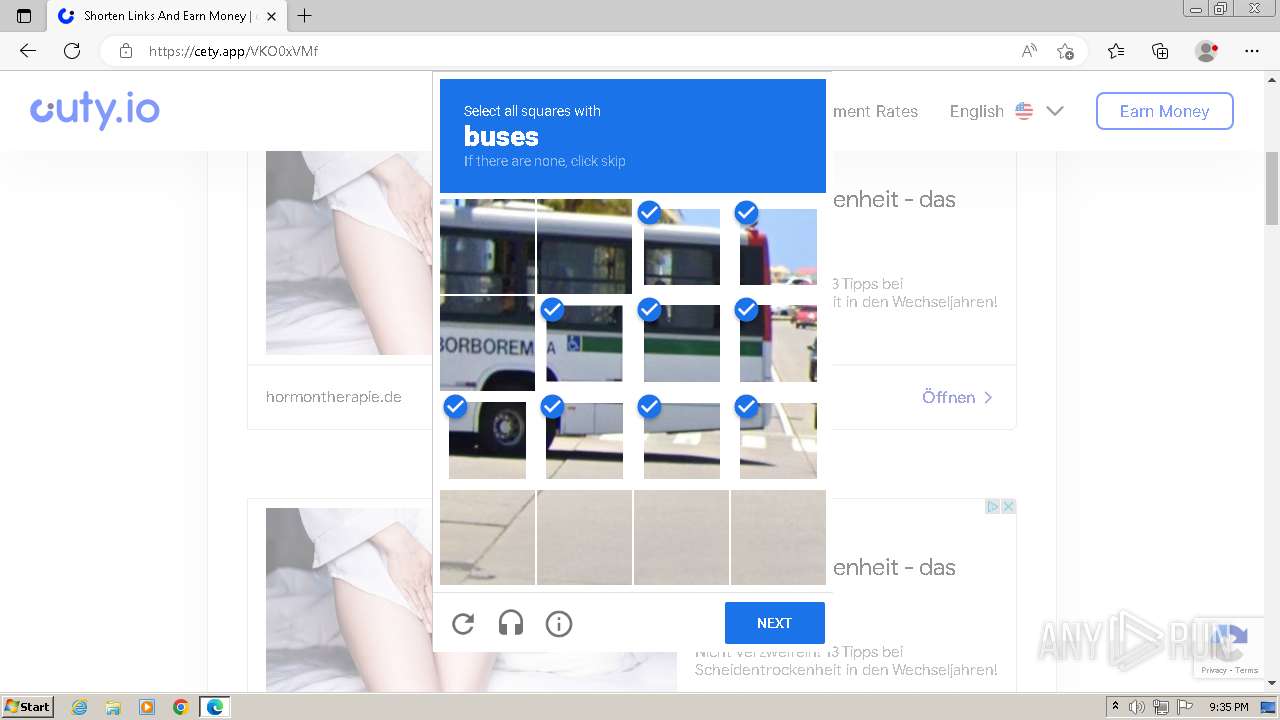Select the unselected second tile in the top row
Viewport: 1280px width, 720px height.
coord(584,246)
